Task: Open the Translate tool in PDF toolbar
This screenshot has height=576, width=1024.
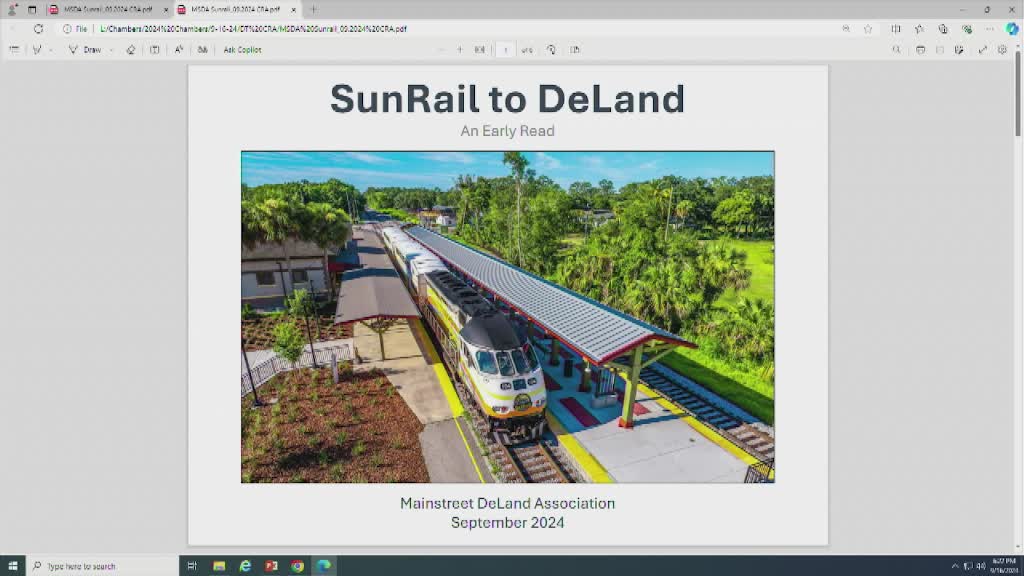Action: [202, 50]
